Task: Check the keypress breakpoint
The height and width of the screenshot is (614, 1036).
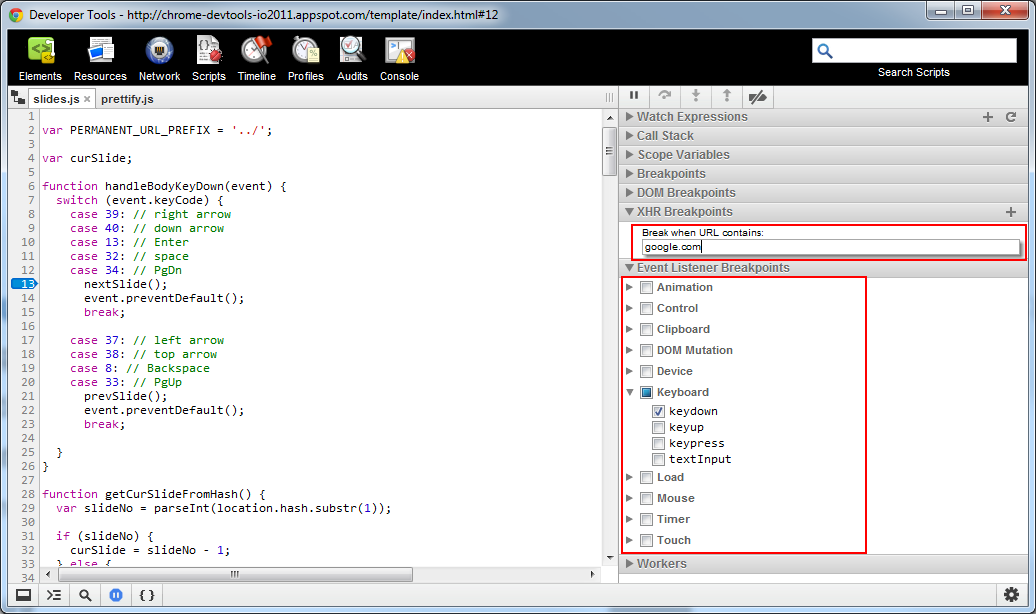Action: point(659,443)
